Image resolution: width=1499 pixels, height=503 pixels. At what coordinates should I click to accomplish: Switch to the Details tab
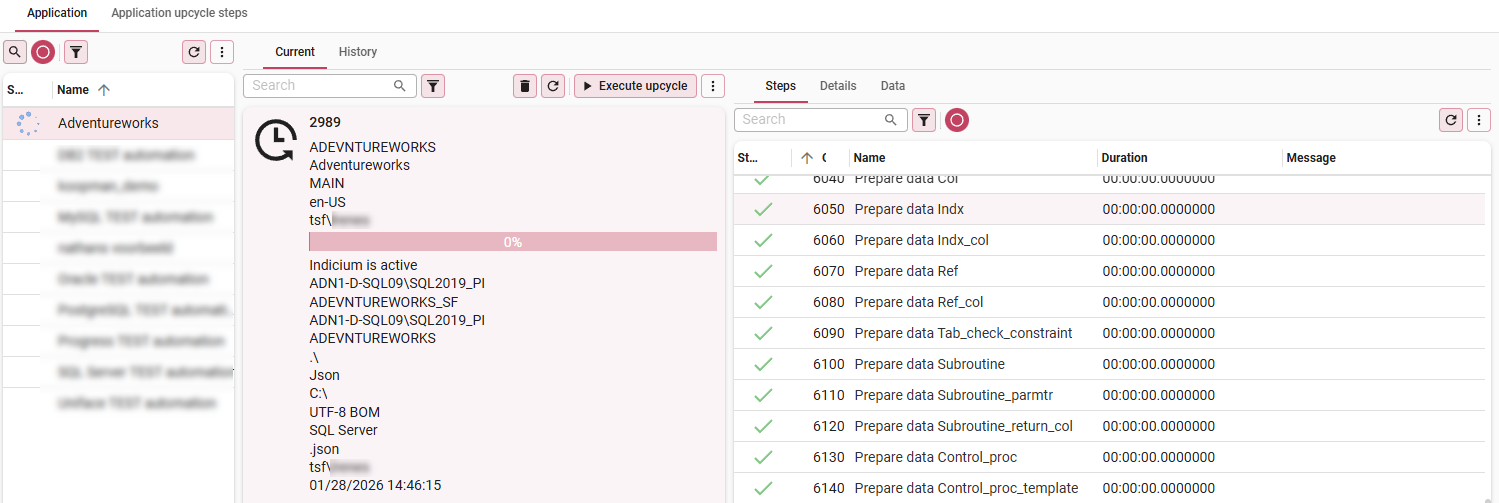tap(838, 86)
